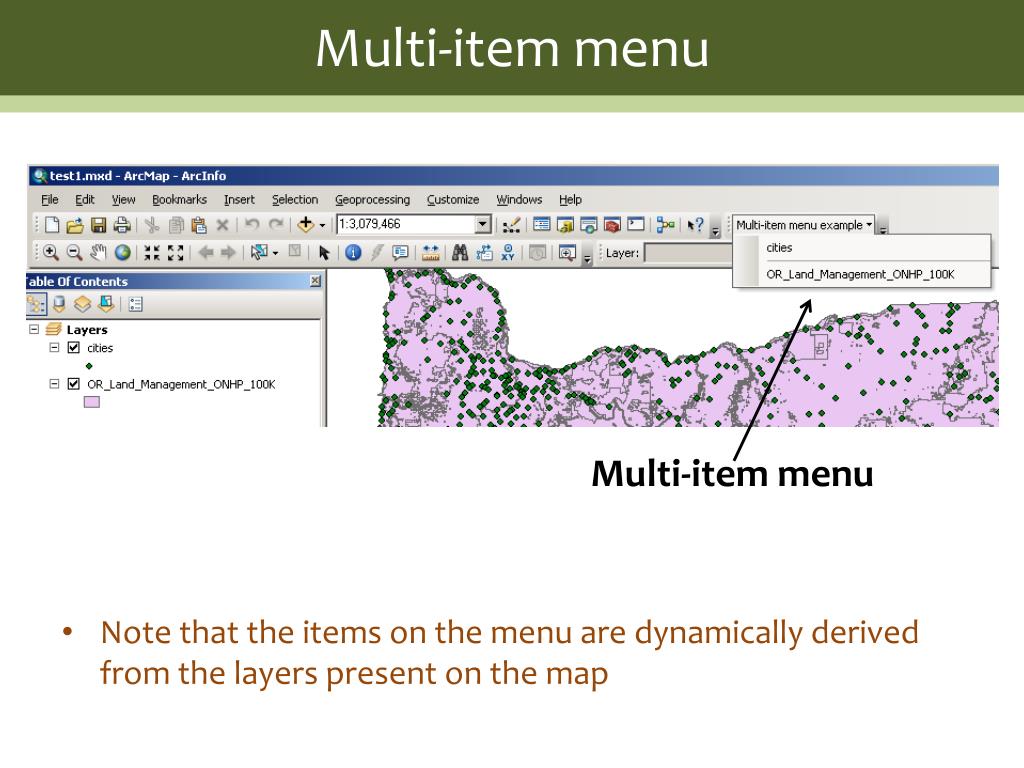Click List By Source button
This screenshot has width=1024, height=768.
(59, 304)
